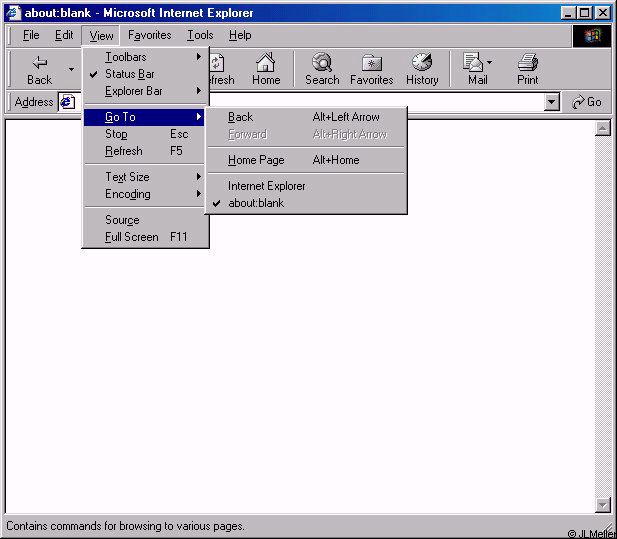Select Home Page from Go To submenu
Screen dimensions: 617x539
point(256,160)
